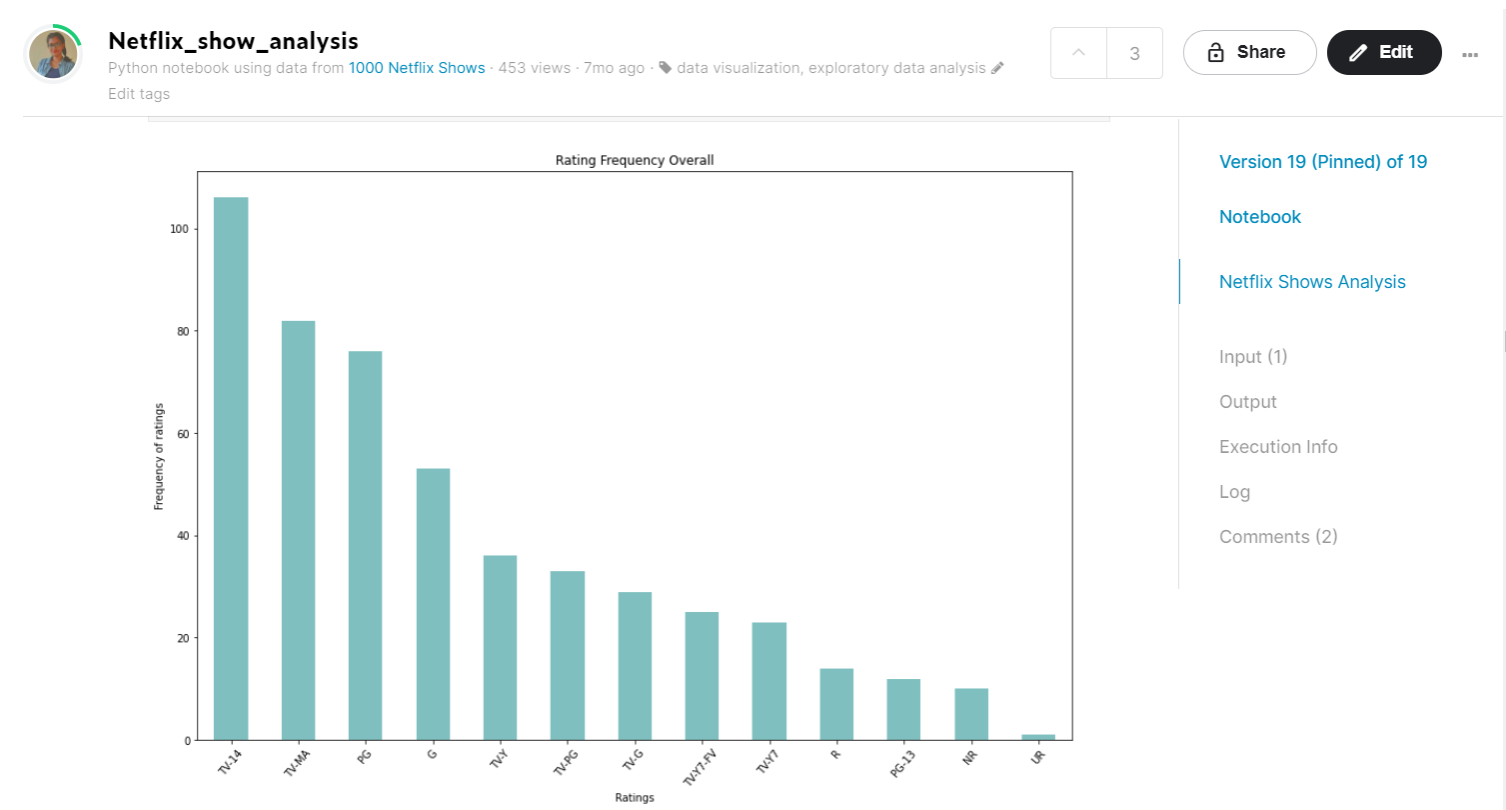Open Comments (2) section
The width and height of the screenshot is (1506, 810).
[x=1278, y=537]
